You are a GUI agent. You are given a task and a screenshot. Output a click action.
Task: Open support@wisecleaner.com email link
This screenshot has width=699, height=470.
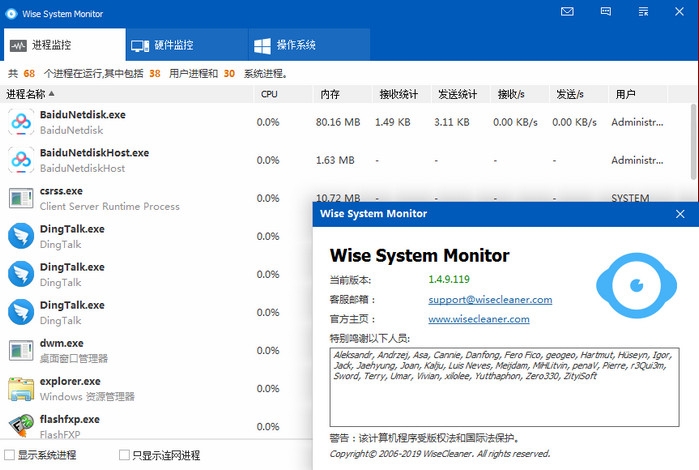490,300
